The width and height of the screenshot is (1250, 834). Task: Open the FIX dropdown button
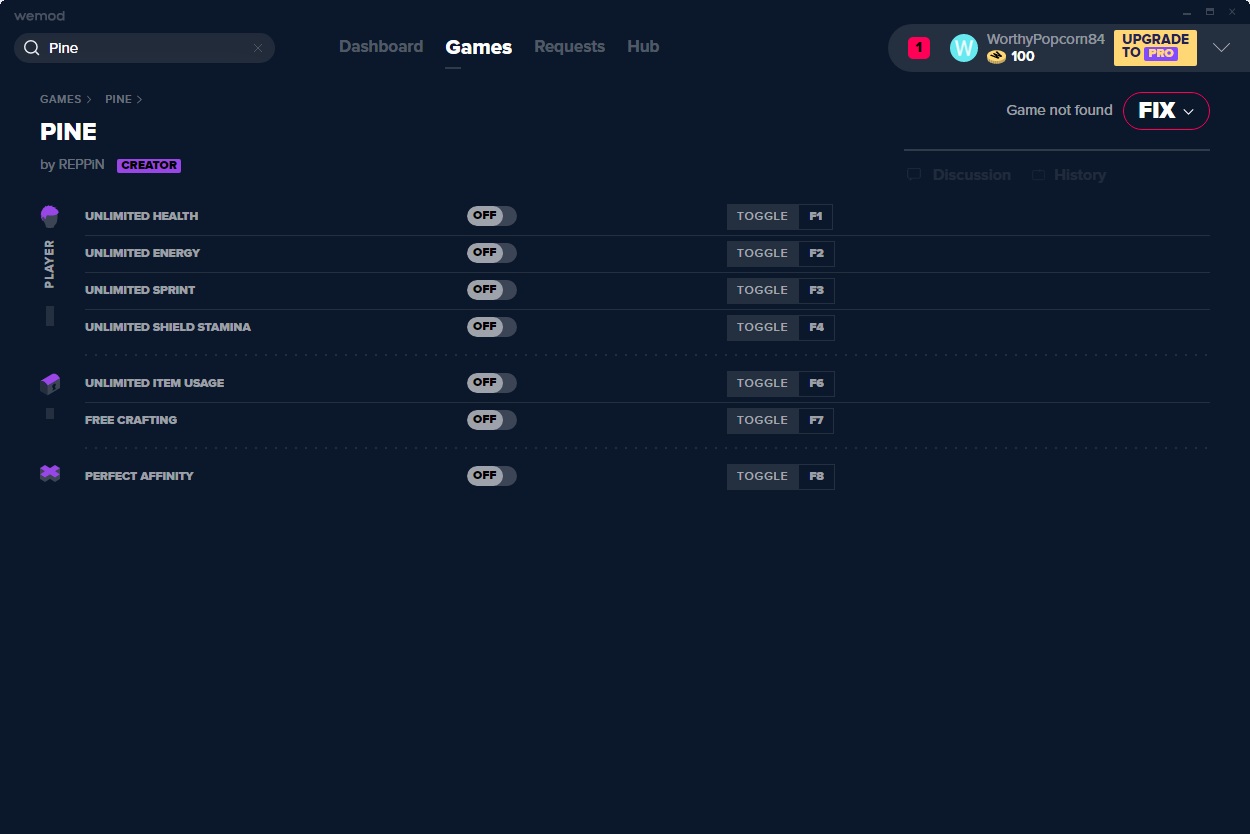point(1166,111)
